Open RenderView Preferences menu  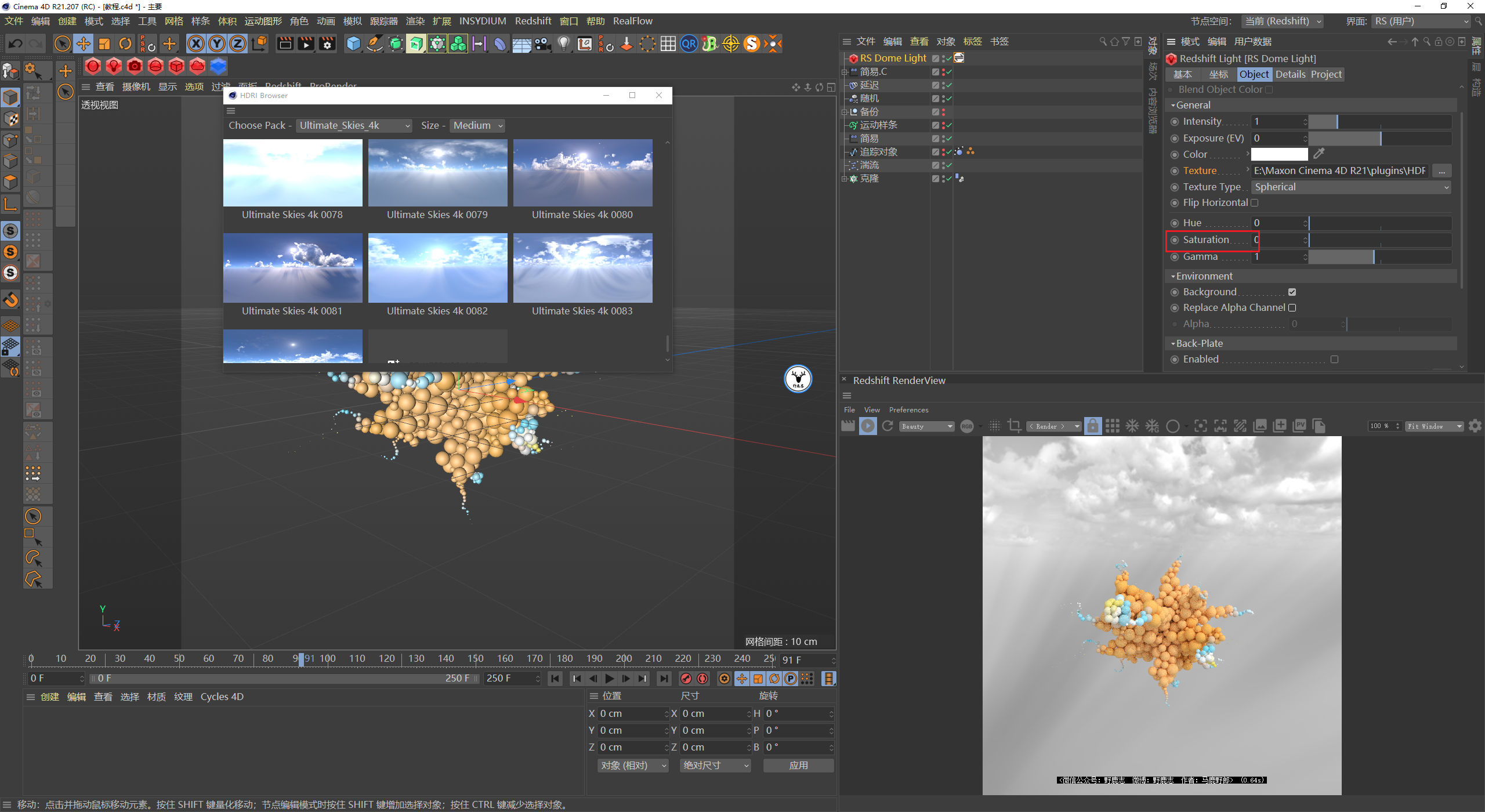[x=908, y=410]
